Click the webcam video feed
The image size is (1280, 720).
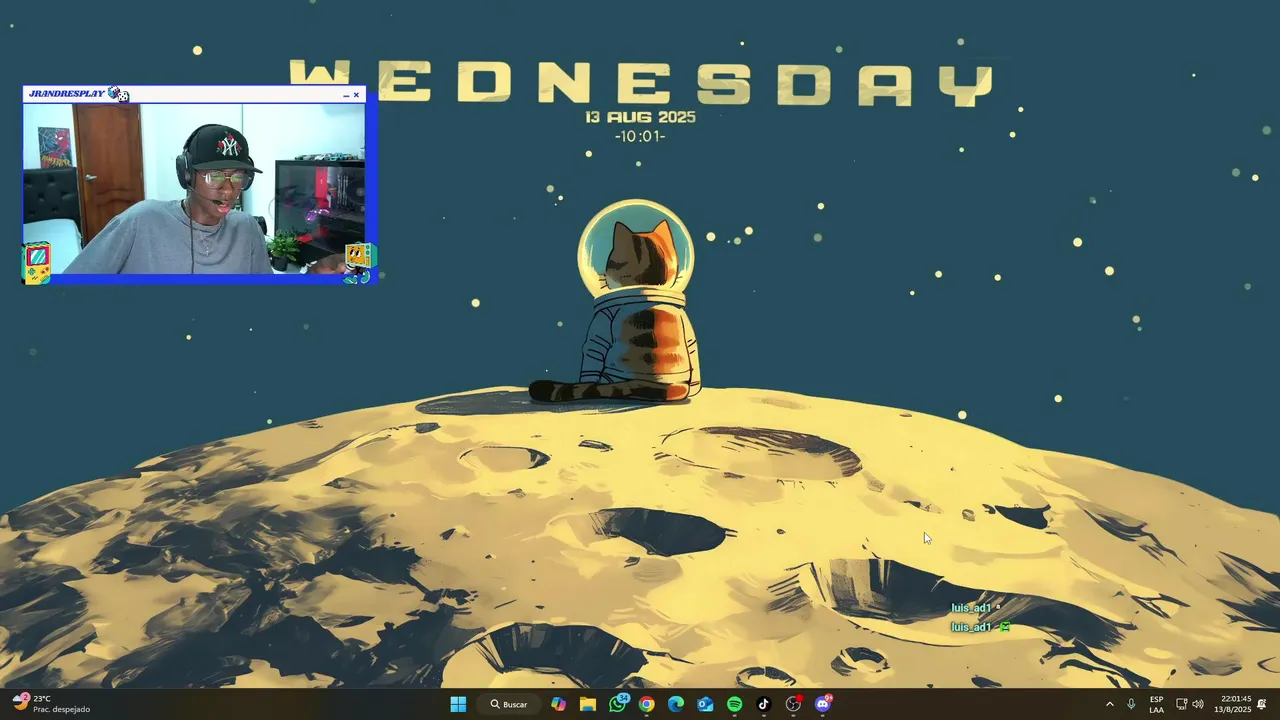[x=194, y=188]
